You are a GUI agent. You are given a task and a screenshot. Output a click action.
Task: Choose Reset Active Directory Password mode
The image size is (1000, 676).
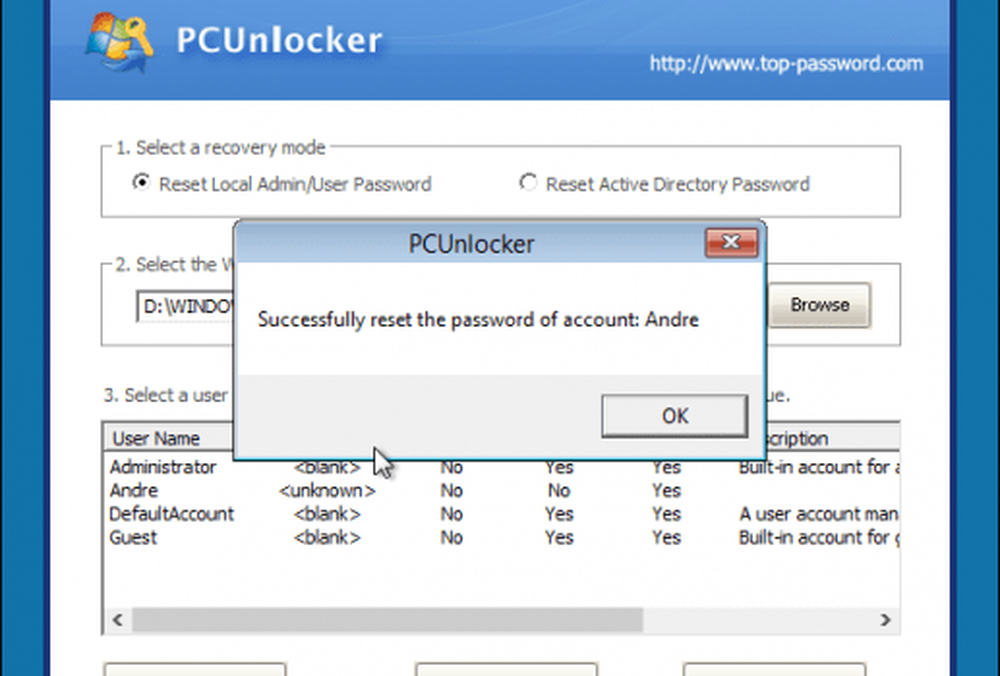pos(528,184)
